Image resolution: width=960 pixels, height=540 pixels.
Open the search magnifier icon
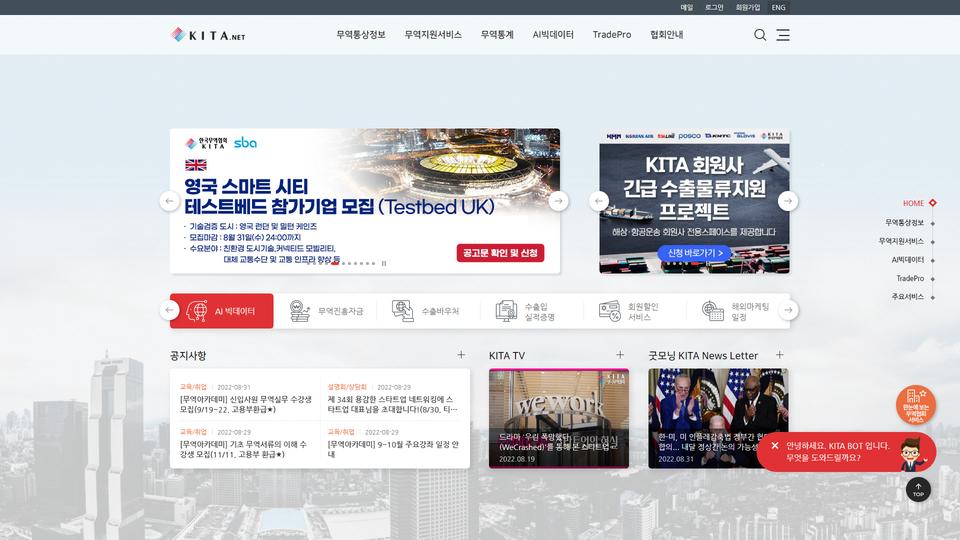tap(760, 35)
